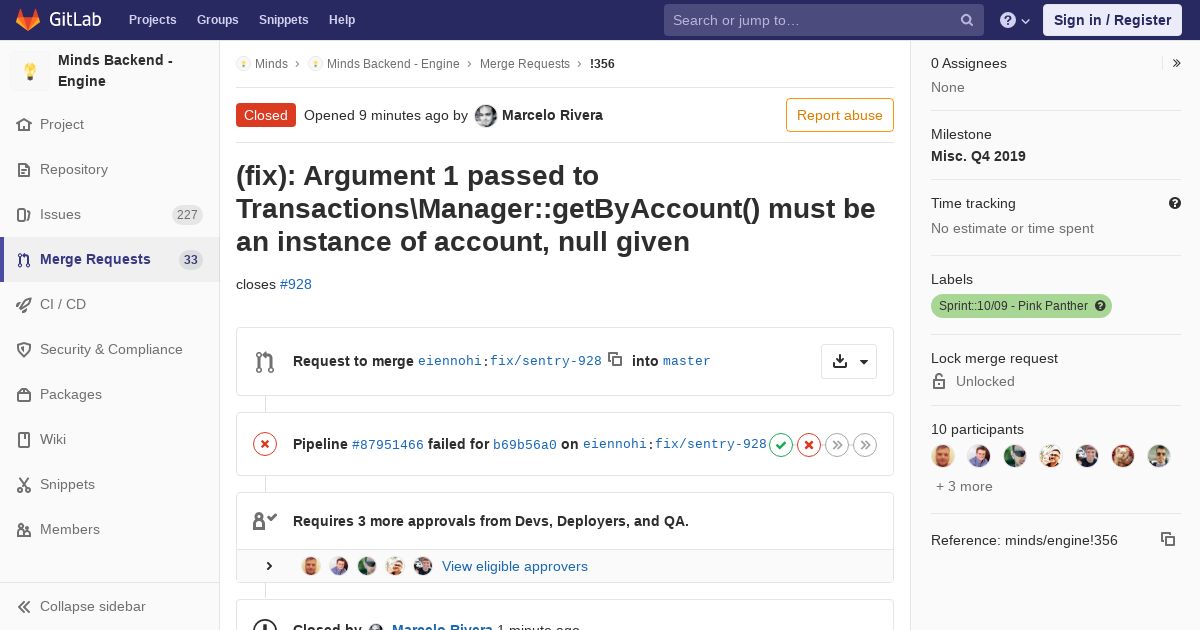1200x630 pixels.
Task: Click Merge Requests breadcrumb link
Action: pyautogui.click(x=525, y=63)
